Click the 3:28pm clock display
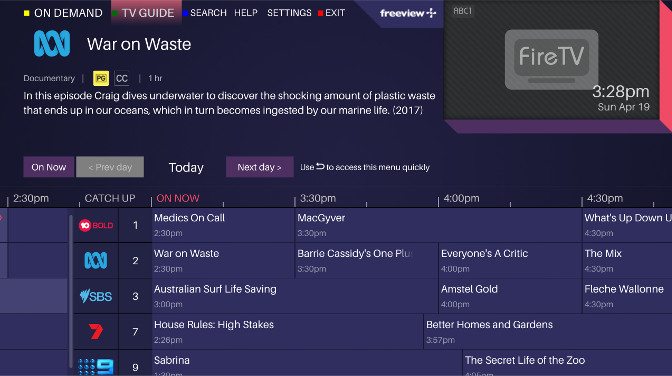Viewport: 672px width, 376px height. click(621, 91)
